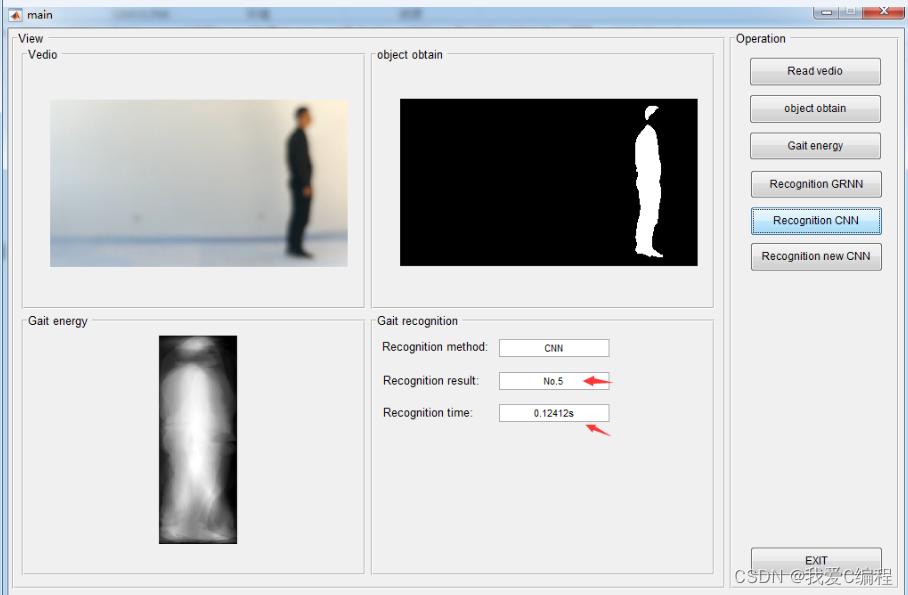This screenshot has height=595, width=908.
Task: Click the black-and-white silhouette image
Action: point(548,182)
